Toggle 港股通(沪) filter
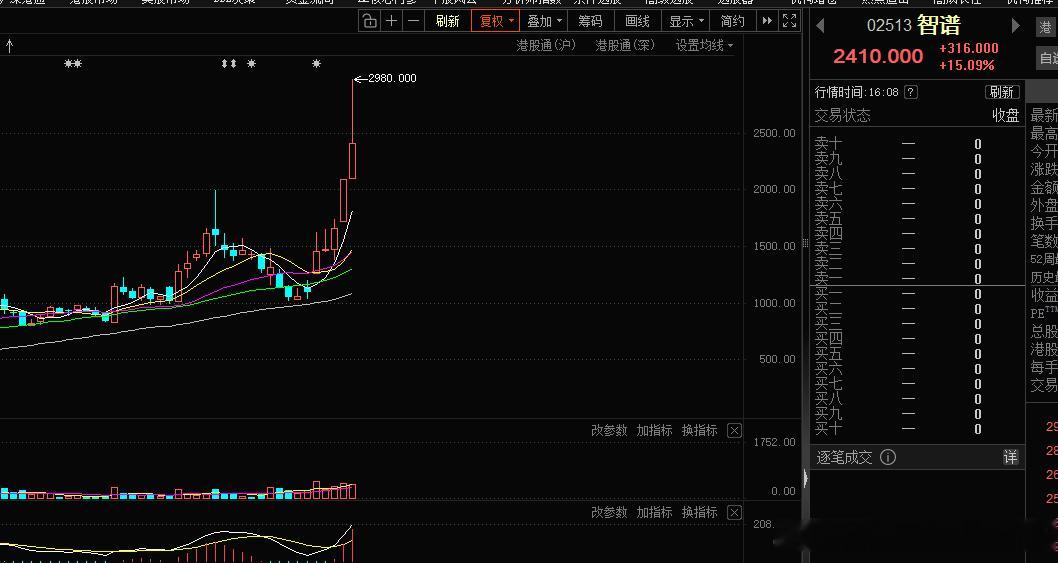The image size is (1058, 563). pos(546,45)
